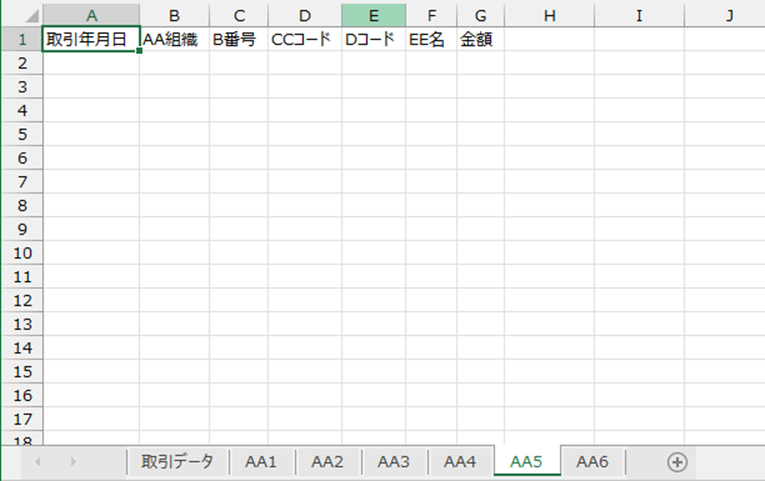Select row 1 header
Viewport: 765px width, 481px height.
coord(21,40)
